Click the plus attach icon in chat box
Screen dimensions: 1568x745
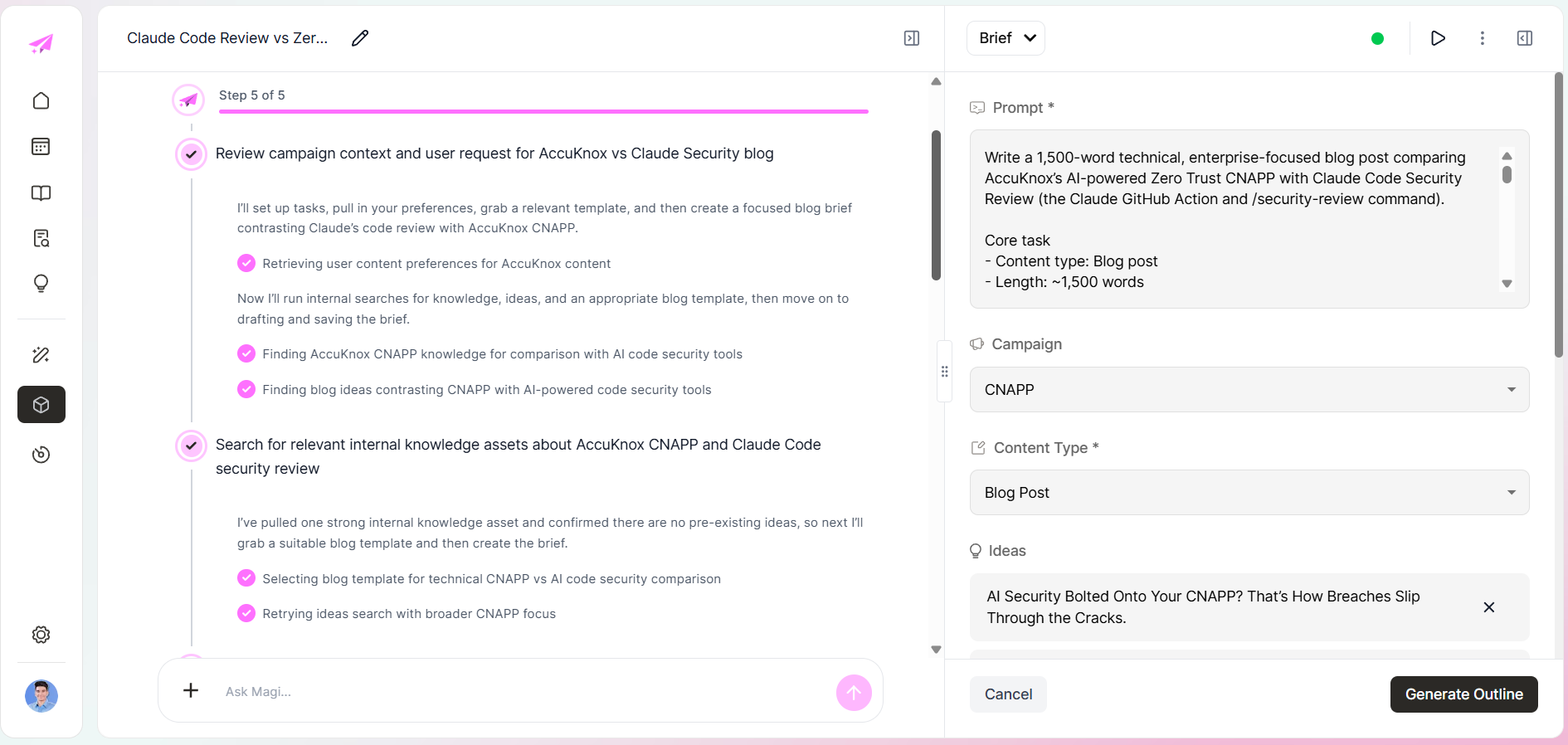click(x=191, y=690)
